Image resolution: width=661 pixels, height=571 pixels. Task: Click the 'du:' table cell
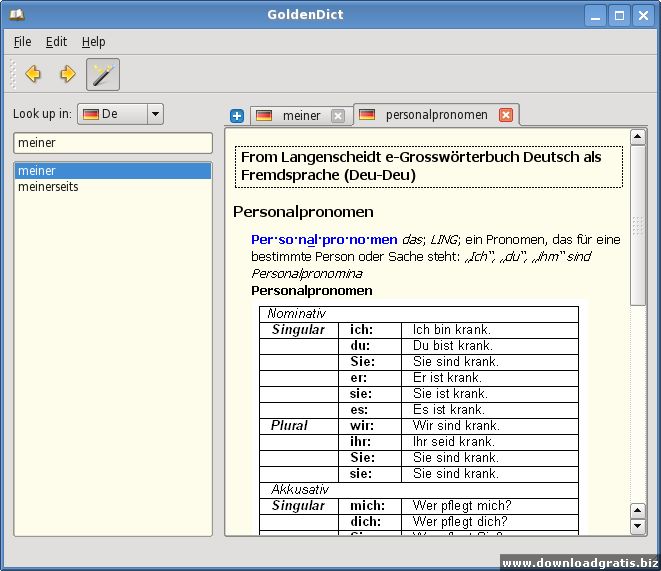tap(370, 346)
